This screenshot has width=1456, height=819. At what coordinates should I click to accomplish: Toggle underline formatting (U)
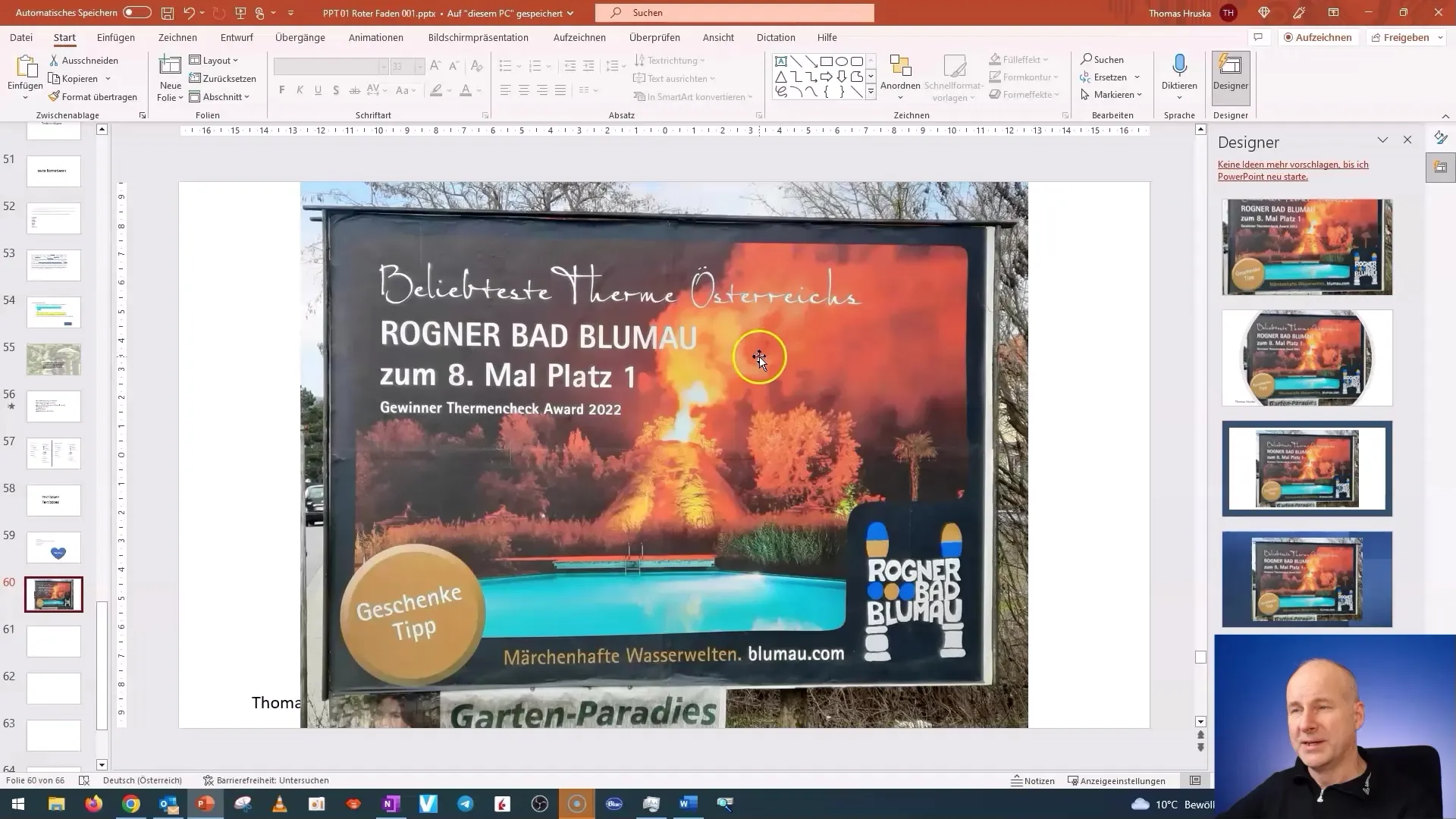point(318,90)
